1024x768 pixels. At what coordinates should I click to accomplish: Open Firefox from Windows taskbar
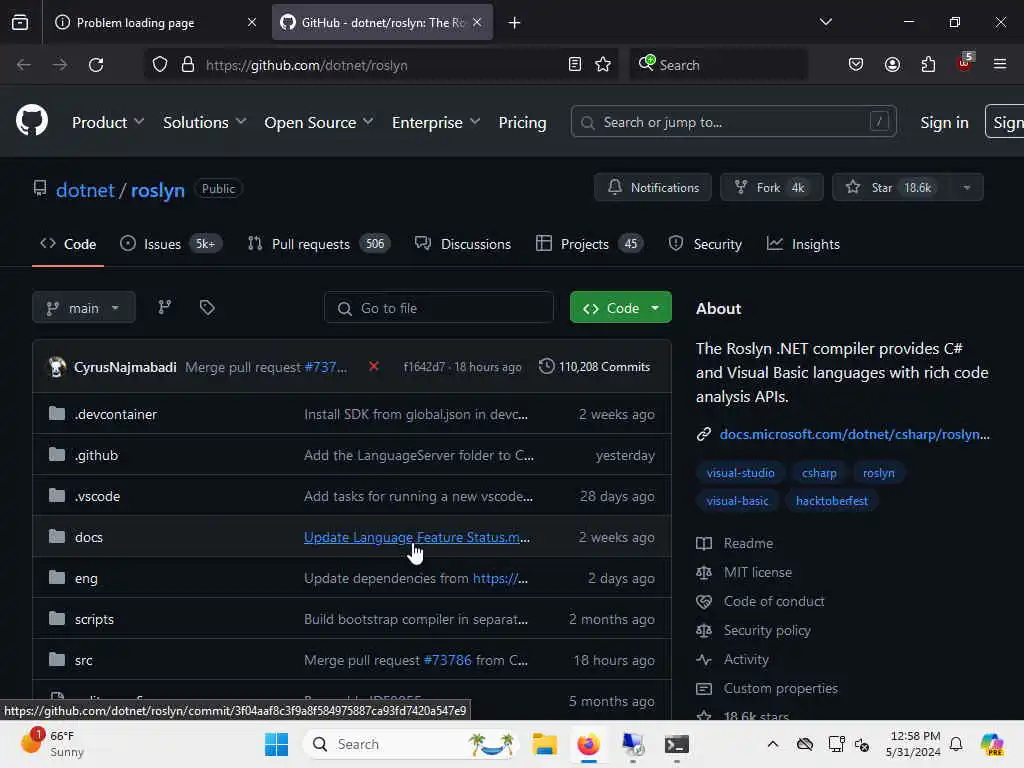click(x=588, y=744)
